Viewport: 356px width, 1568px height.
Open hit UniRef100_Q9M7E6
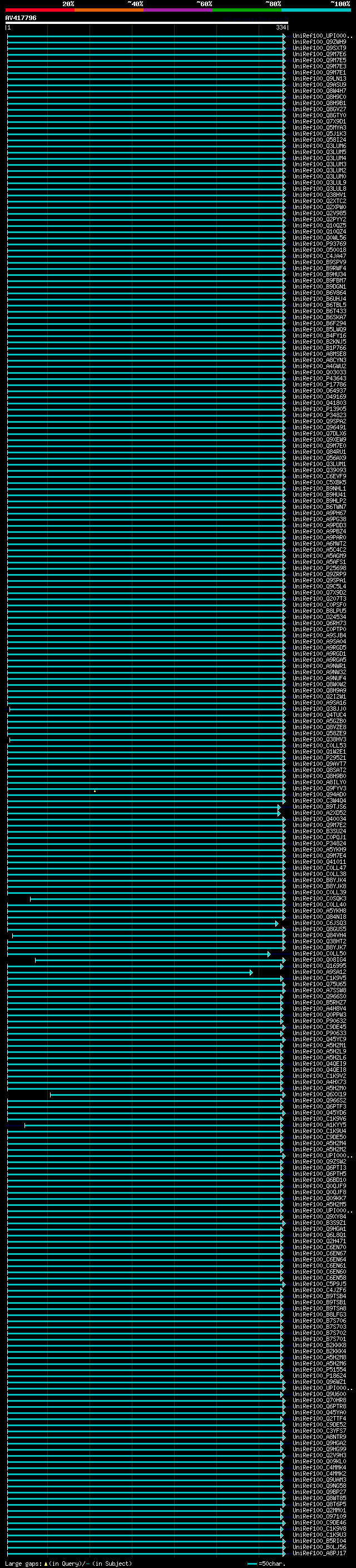point(319,54)
